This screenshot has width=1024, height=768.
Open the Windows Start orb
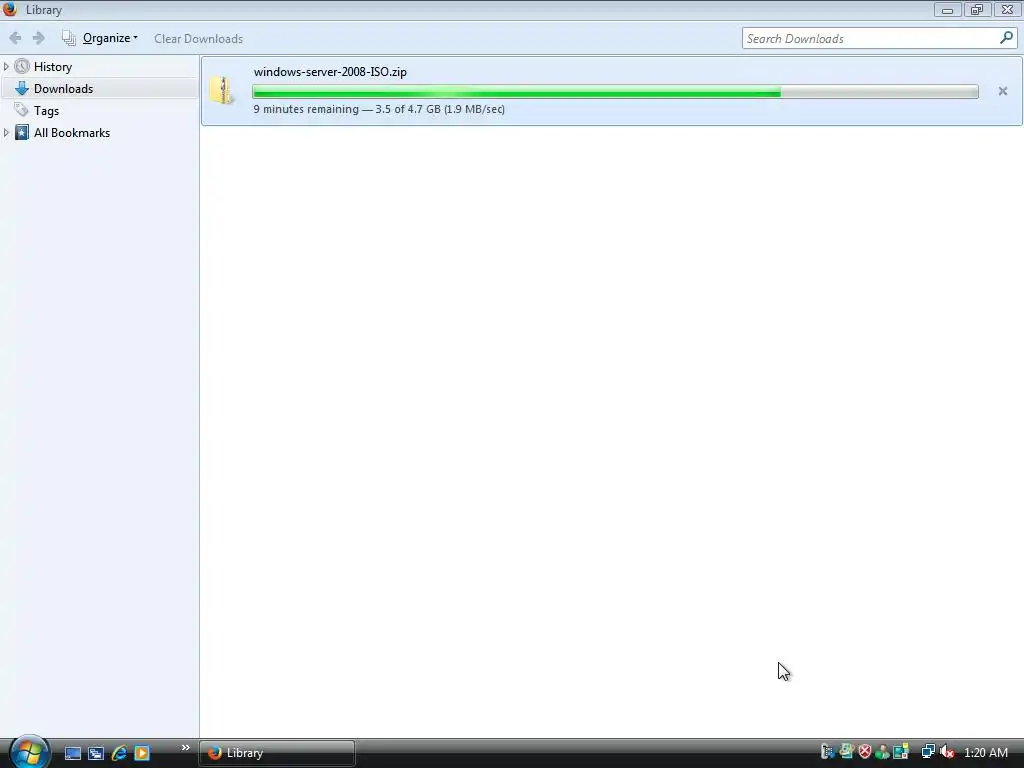tap(29, 752)
